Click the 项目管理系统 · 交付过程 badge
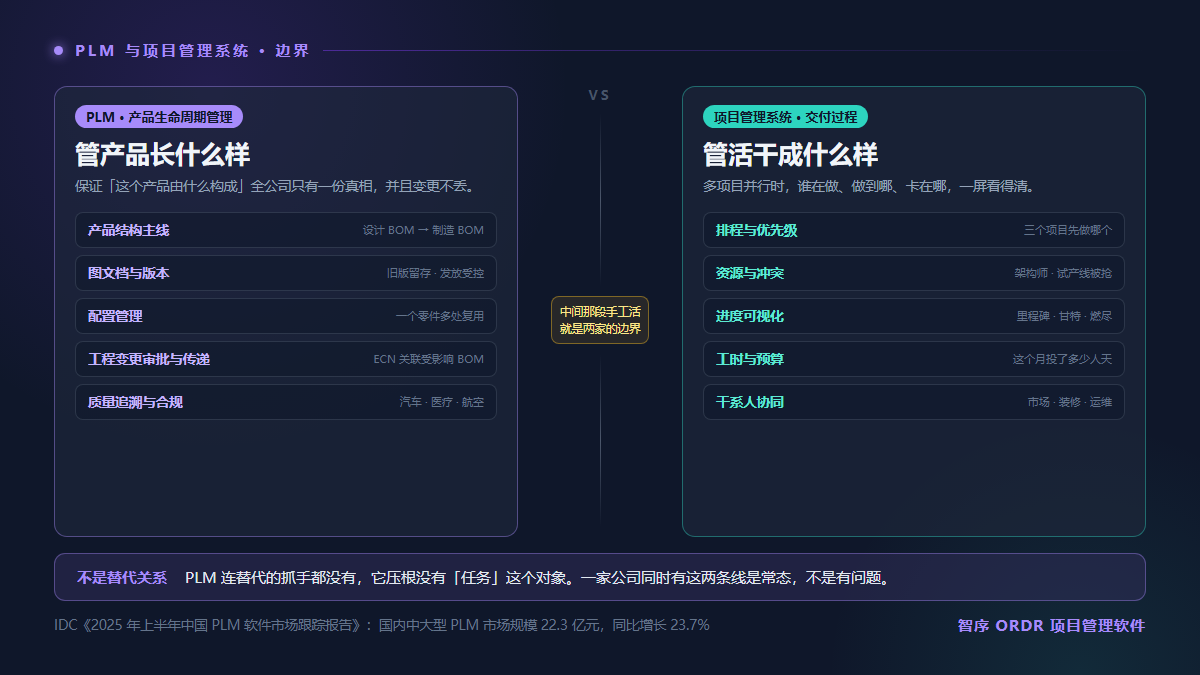The width and height of the screenshot is (1200, 675). tap(785, 117)
